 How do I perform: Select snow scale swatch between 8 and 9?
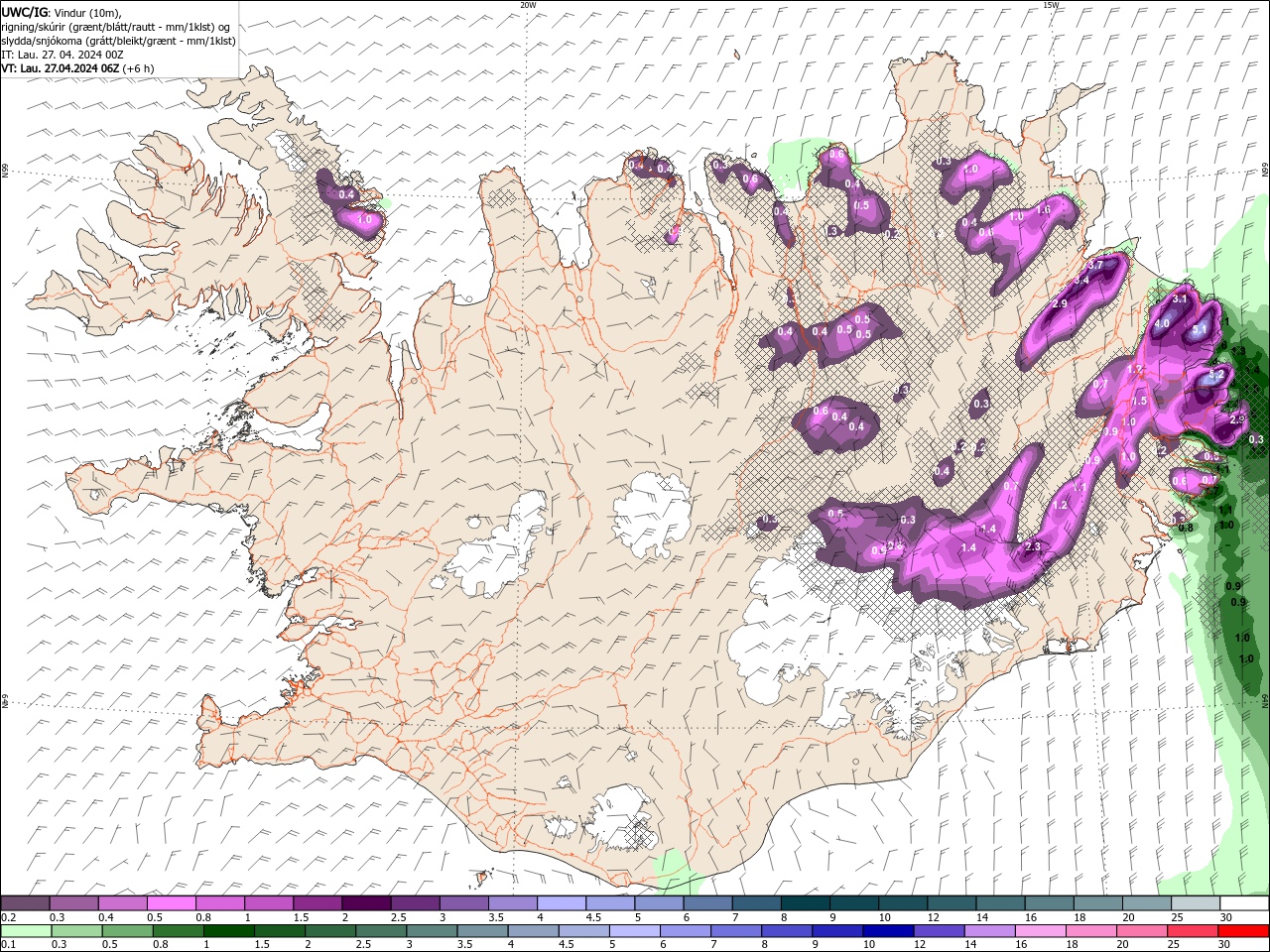[x=806, y=903]
